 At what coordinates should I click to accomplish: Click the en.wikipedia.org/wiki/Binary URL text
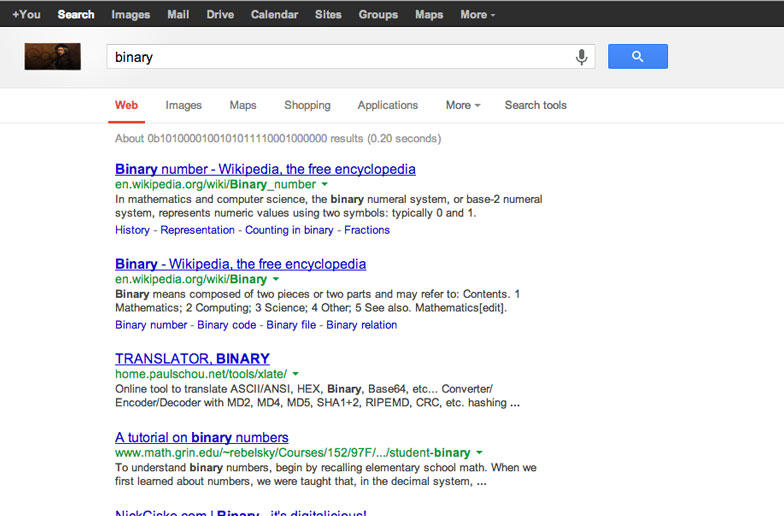[191, 280]
